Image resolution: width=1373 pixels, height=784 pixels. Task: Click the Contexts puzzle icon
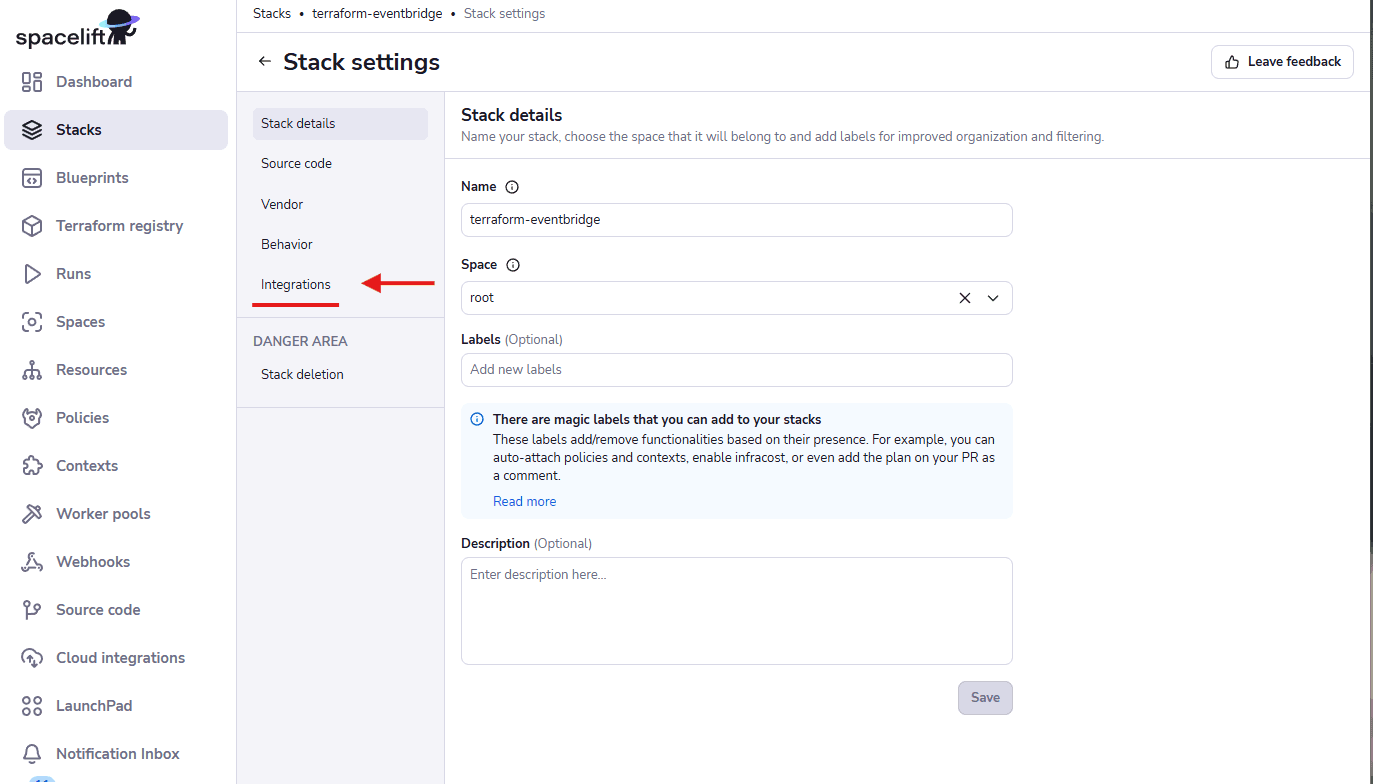click(32, 466)
